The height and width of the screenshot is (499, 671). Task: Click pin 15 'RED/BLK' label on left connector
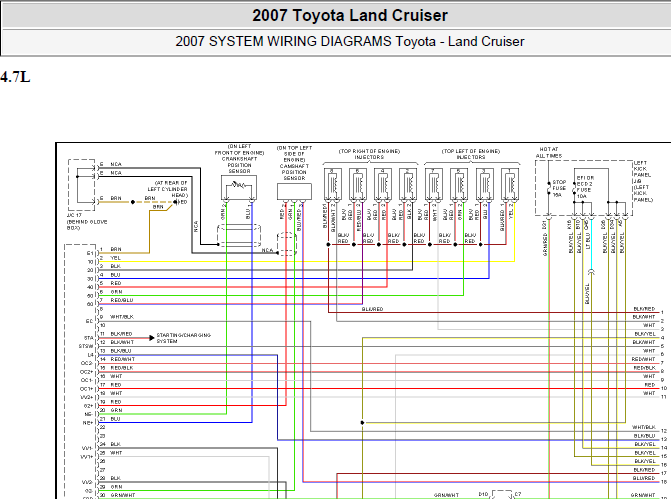pyautogui.click(x=122, y=368)
